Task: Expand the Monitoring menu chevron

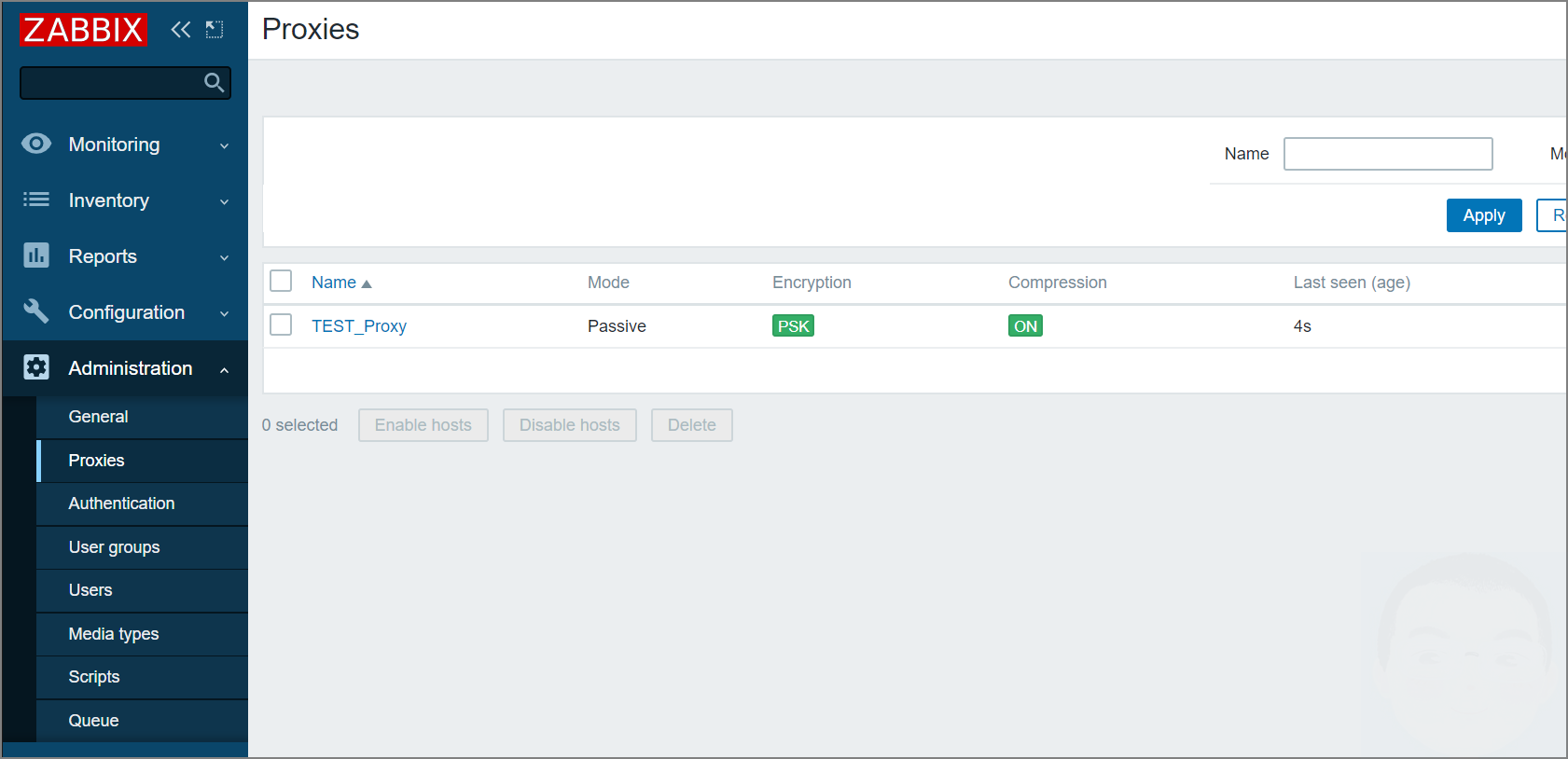Action: tap(224, 145)
